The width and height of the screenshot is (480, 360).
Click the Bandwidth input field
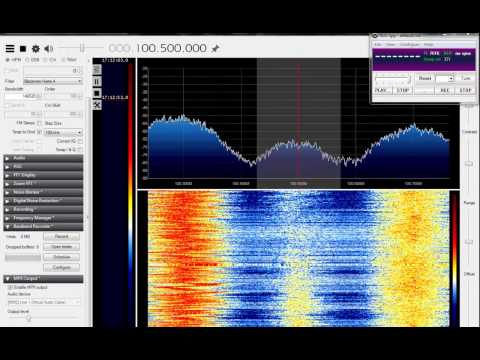23,96
